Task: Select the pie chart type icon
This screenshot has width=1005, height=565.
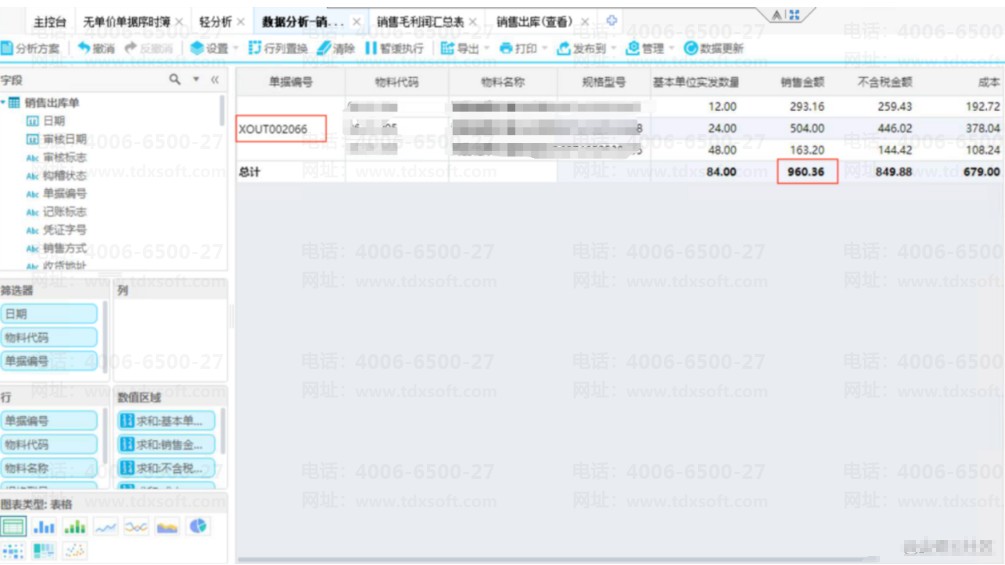Action: [198, 527]
